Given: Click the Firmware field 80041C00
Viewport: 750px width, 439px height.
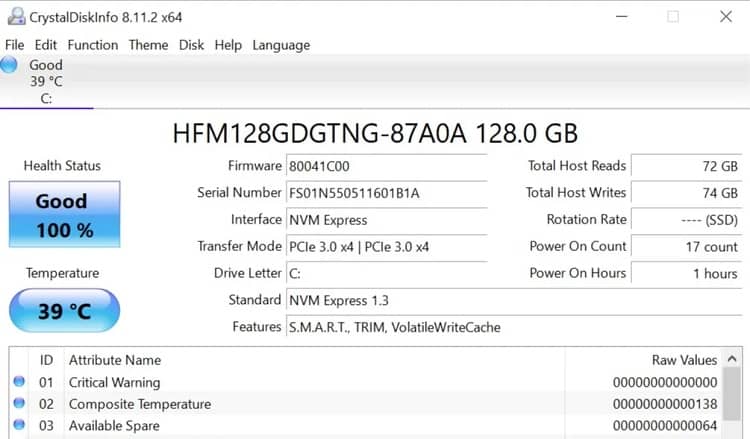Looking at the screenshot, I should pos(386,166).
